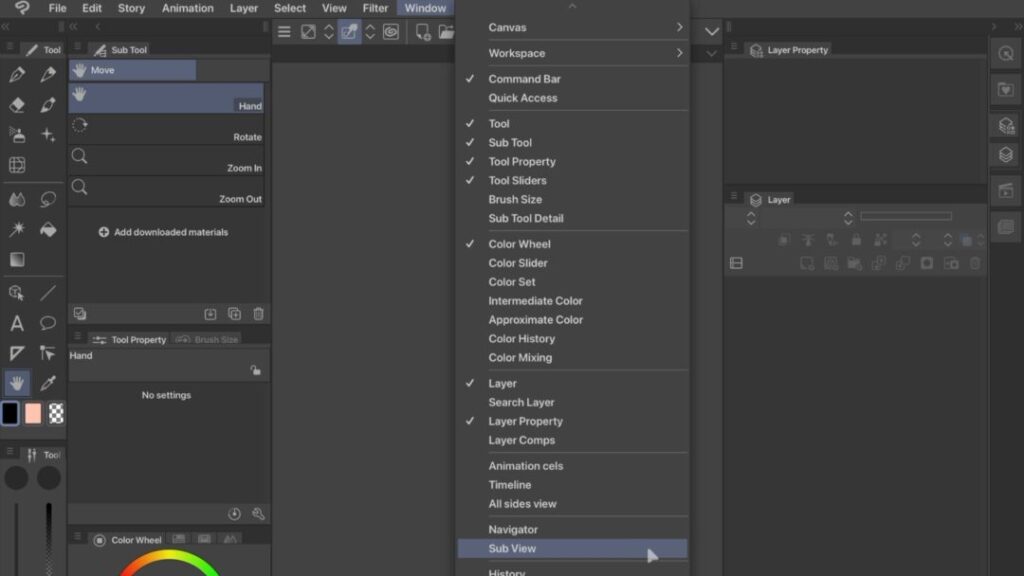Click Add downloaded materials
Screen dimensions: 1024x576
(x=164, y=232)
